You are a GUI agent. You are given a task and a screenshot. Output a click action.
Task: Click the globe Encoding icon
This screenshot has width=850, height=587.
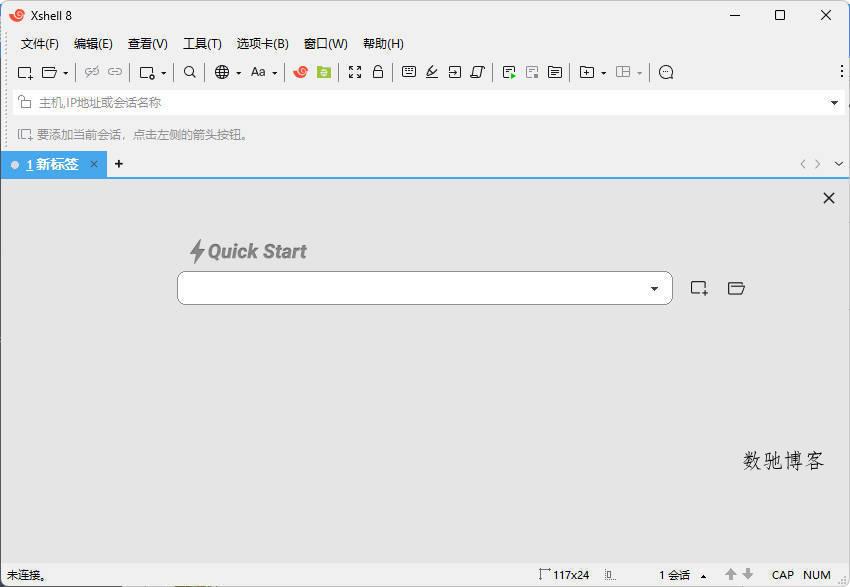[x=222, y=72]
